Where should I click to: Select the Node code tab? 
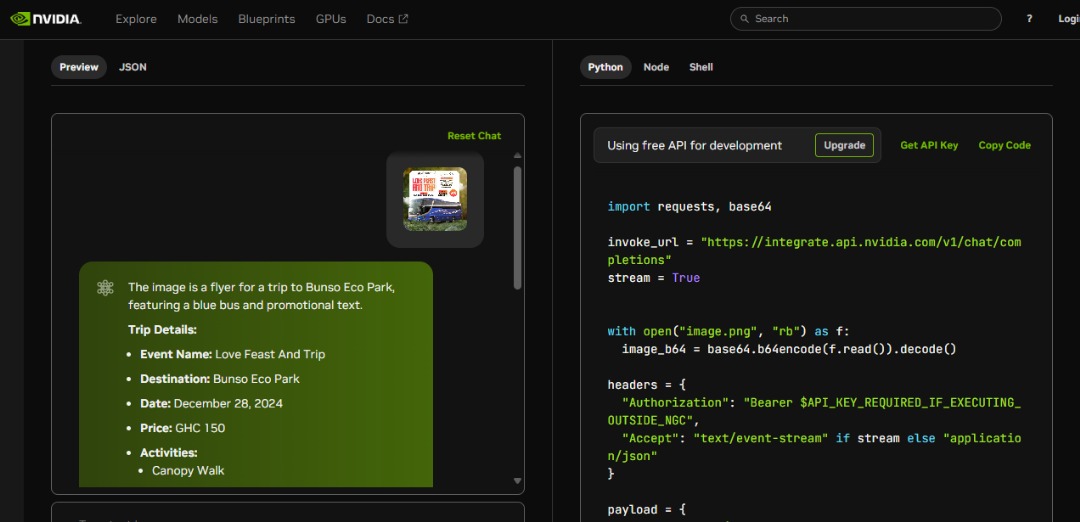point(656,67)
